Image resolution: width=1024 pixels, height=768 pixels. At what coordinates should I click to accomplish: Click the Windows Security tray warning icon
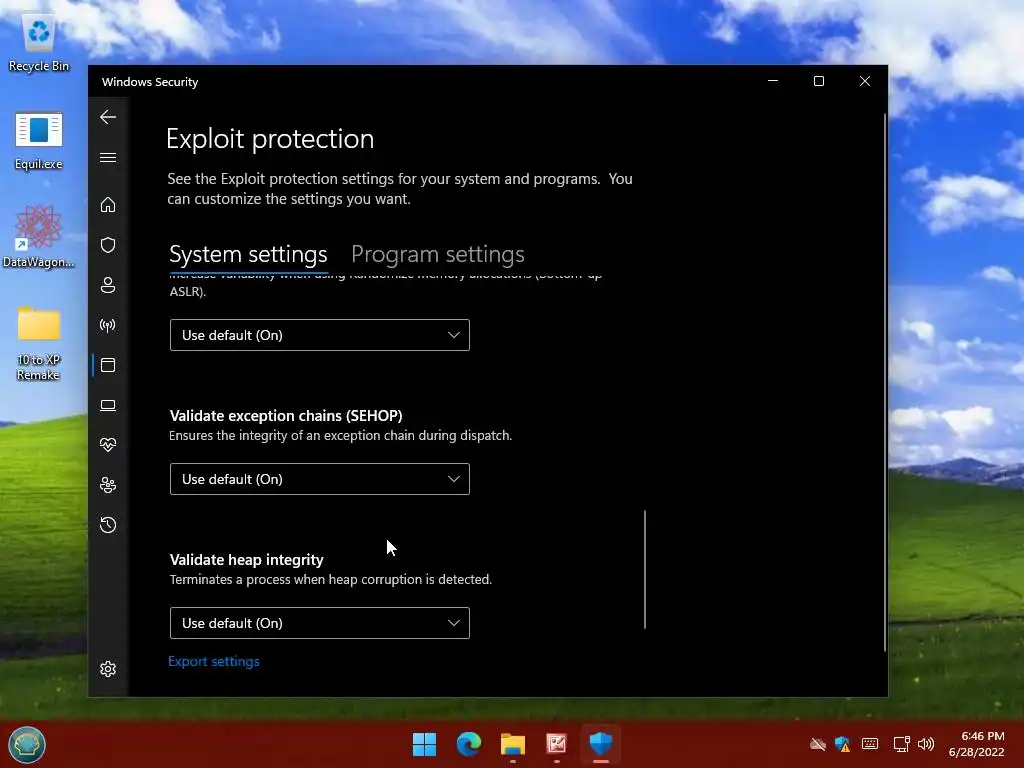pyautogui.click(x=842, y=744)
